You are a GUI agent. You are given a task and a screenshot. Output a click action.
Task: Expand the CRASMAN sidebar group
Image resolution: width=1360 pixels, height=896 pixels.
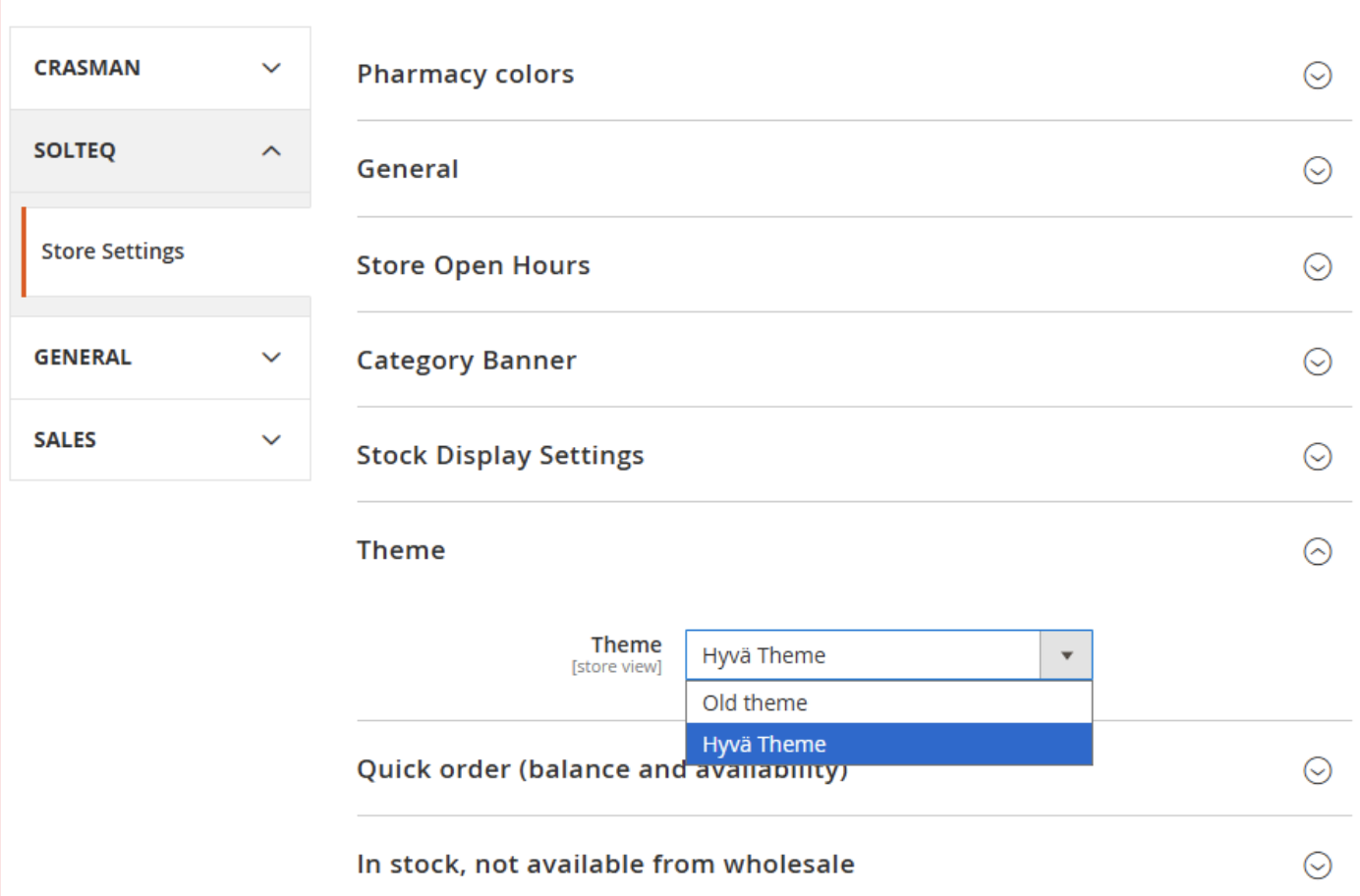[160, 68]
